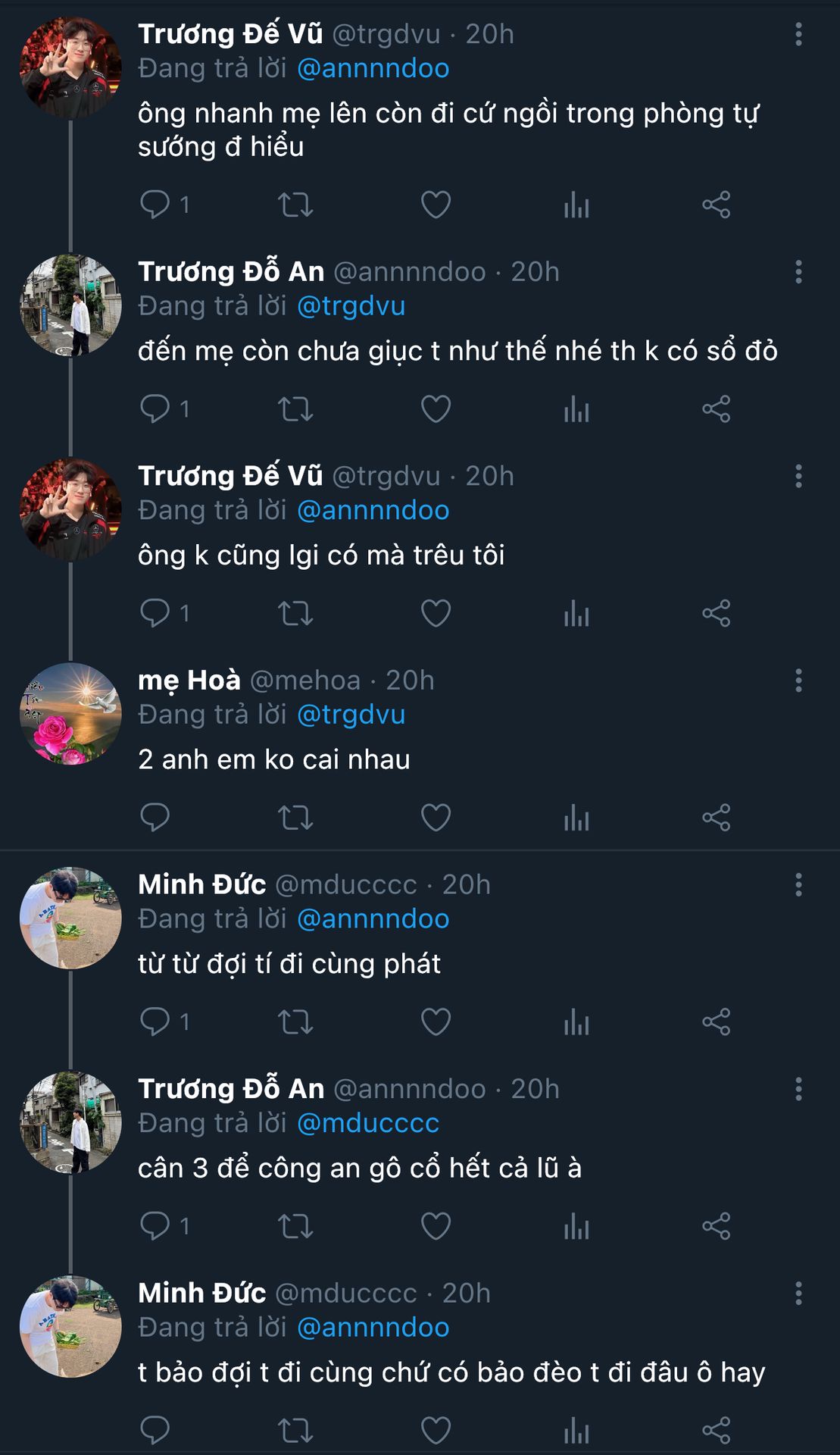The height and width of the screenshot is (1455, 840).
Task: View analytics for mẹ Hoà's tweet
Action: [576, 818]
